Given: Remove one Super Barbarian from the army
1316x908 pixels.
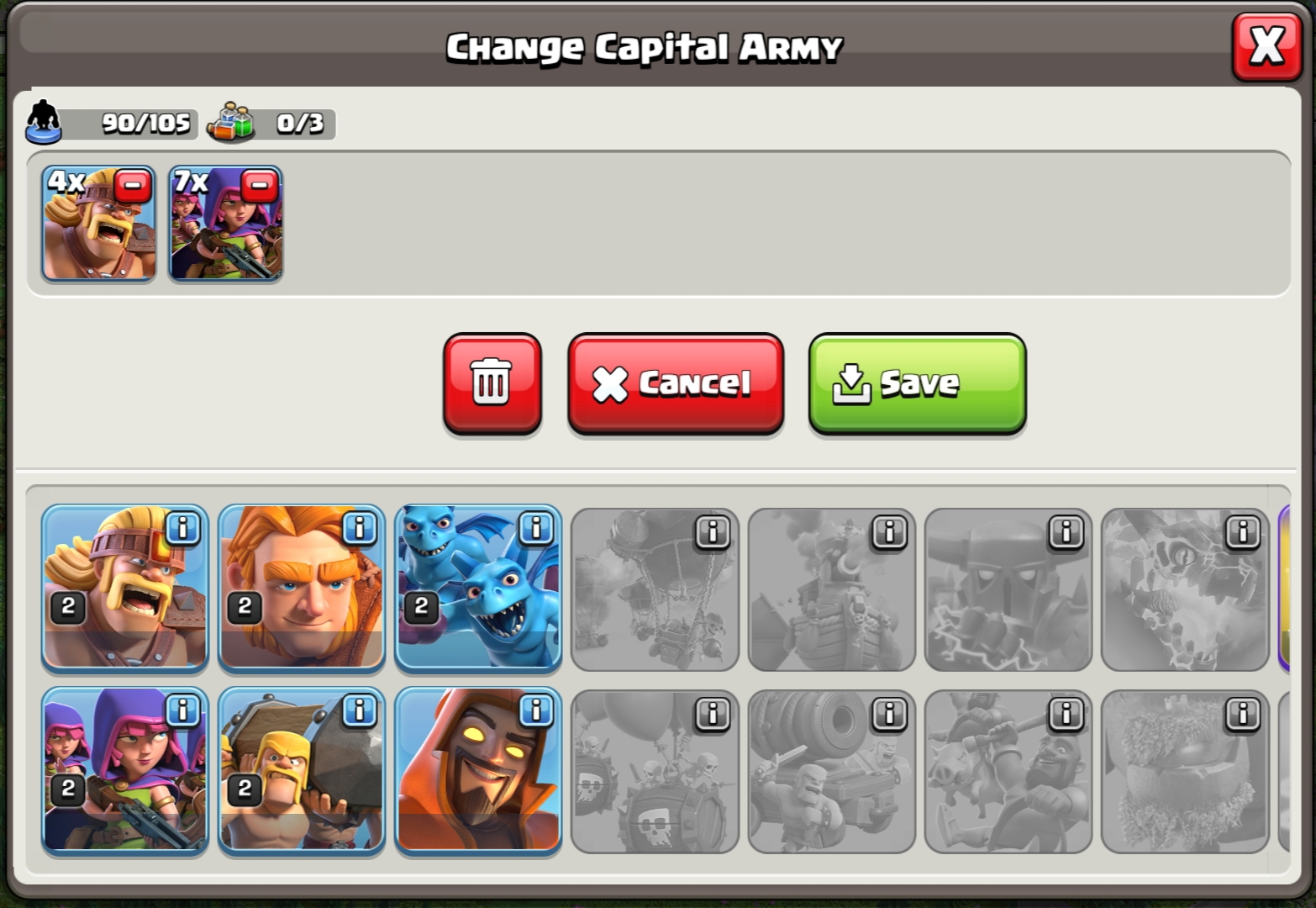Looking at the screenshot, I should click(133, 186).
